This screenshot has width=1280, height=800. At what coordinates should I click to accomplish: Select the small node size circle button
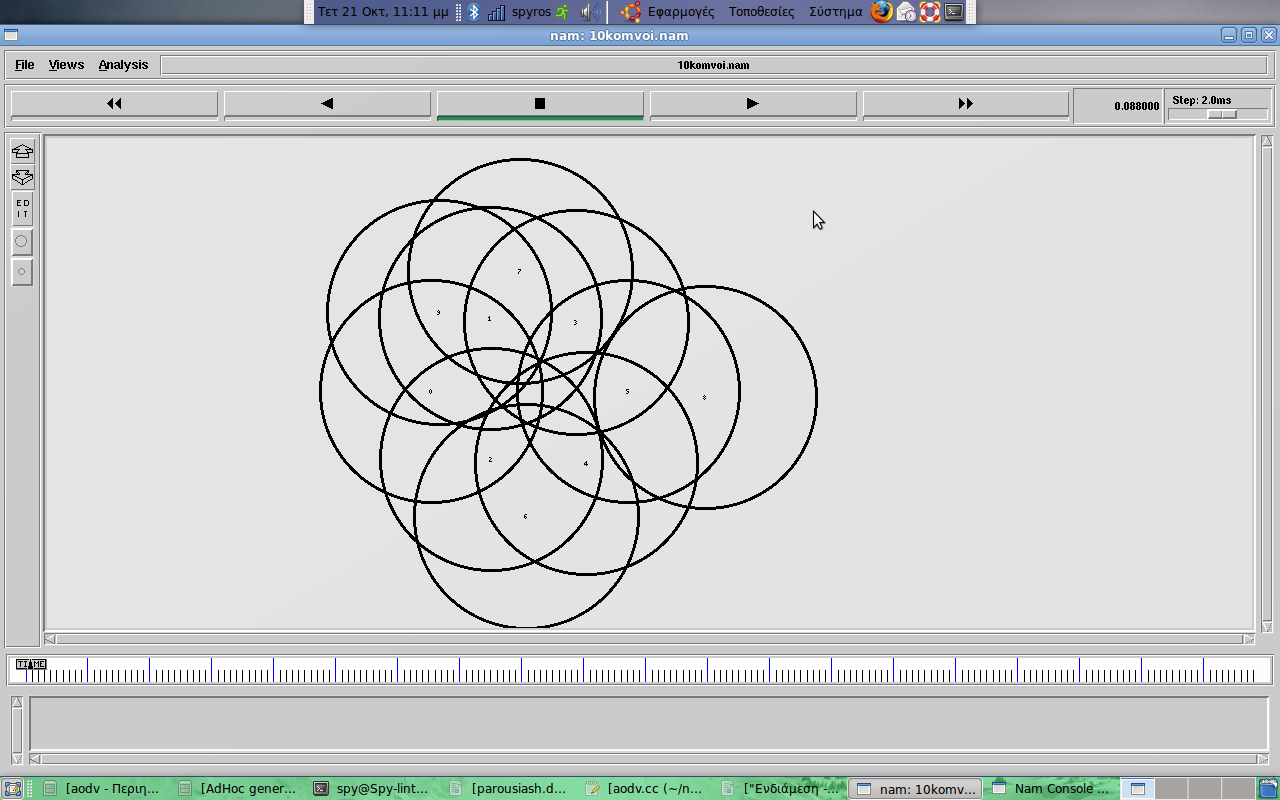click(22, 271)
